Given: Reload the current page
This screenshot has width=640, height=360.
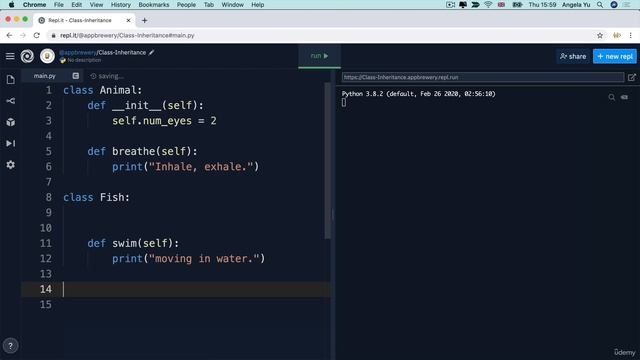Looking at the screenshot, I should (37, 36).
